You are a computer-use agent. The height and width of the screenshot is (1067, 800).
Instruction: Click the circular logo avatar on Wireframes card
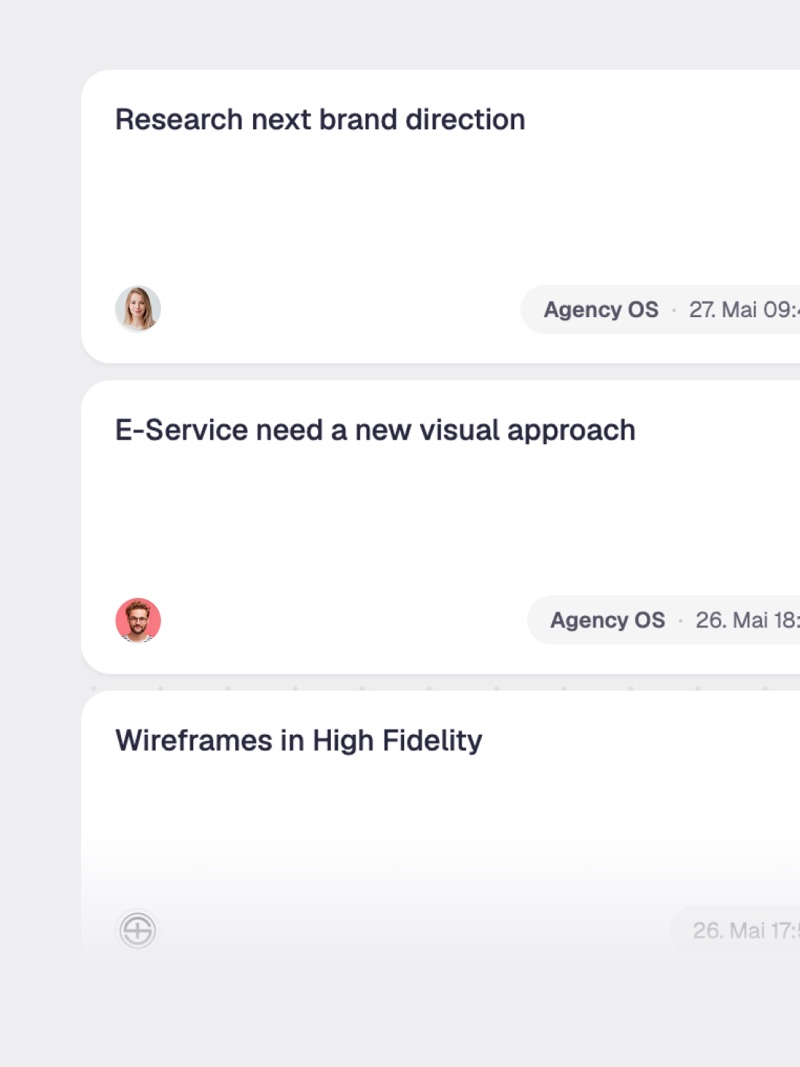[138, 930]
